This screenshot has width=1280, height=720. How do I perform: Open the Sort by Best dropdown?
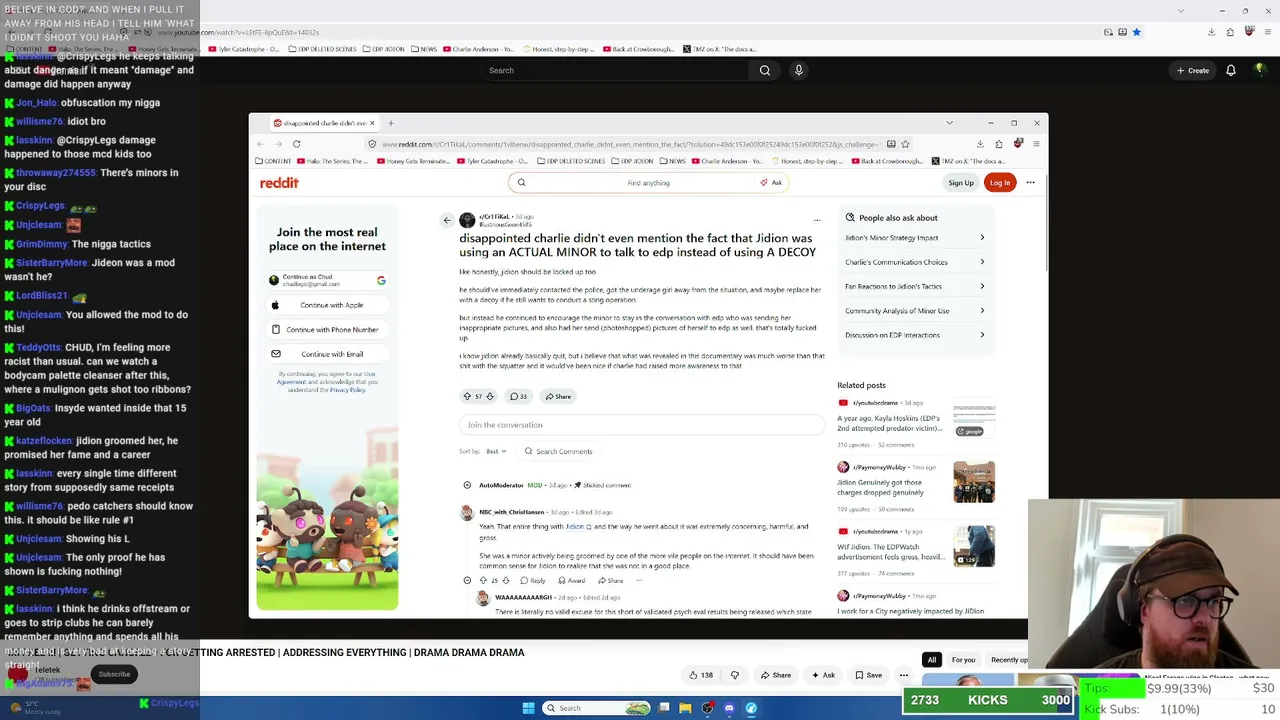(496, 451)
